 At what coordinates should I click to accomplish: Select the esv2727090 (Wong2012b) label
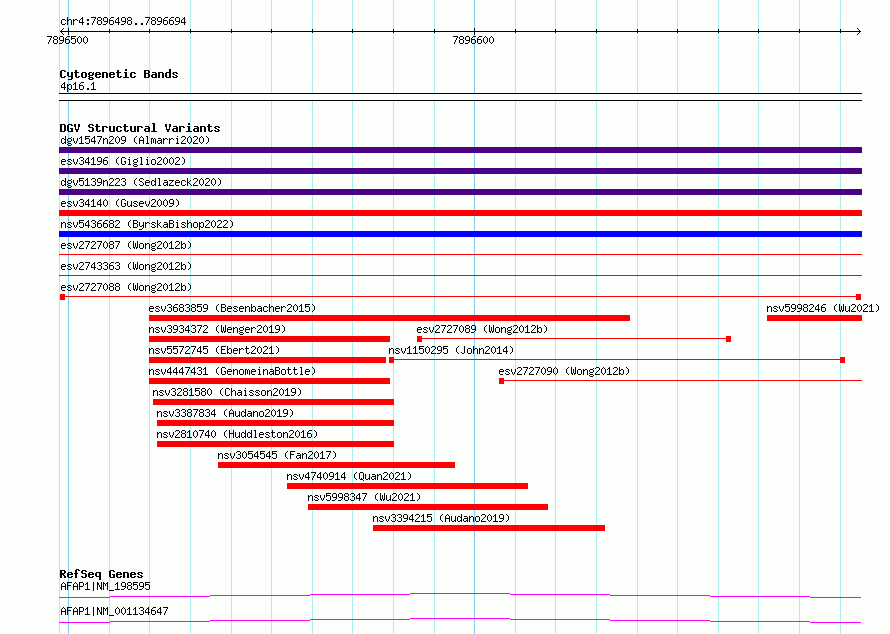tap(564, 371)
